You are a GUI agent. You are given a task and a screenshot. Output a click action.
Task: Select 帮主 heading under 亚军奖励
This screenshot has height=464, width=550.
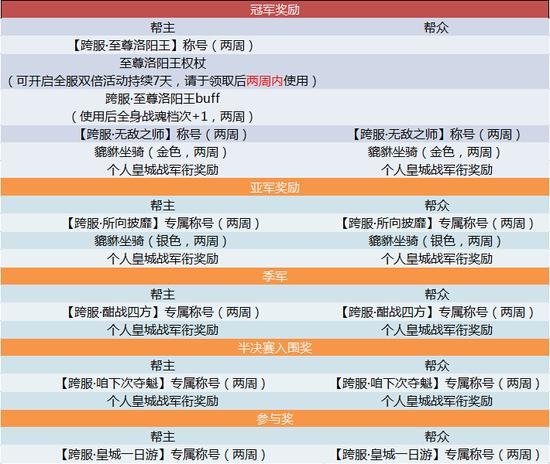click(162, 205)
